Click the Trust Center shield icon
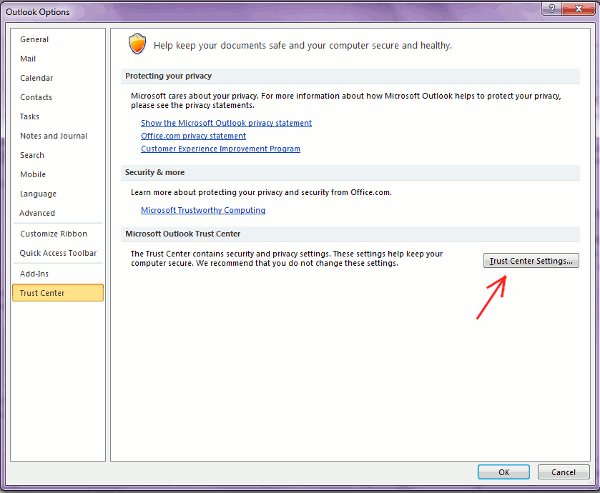 [x=137, y=44]
